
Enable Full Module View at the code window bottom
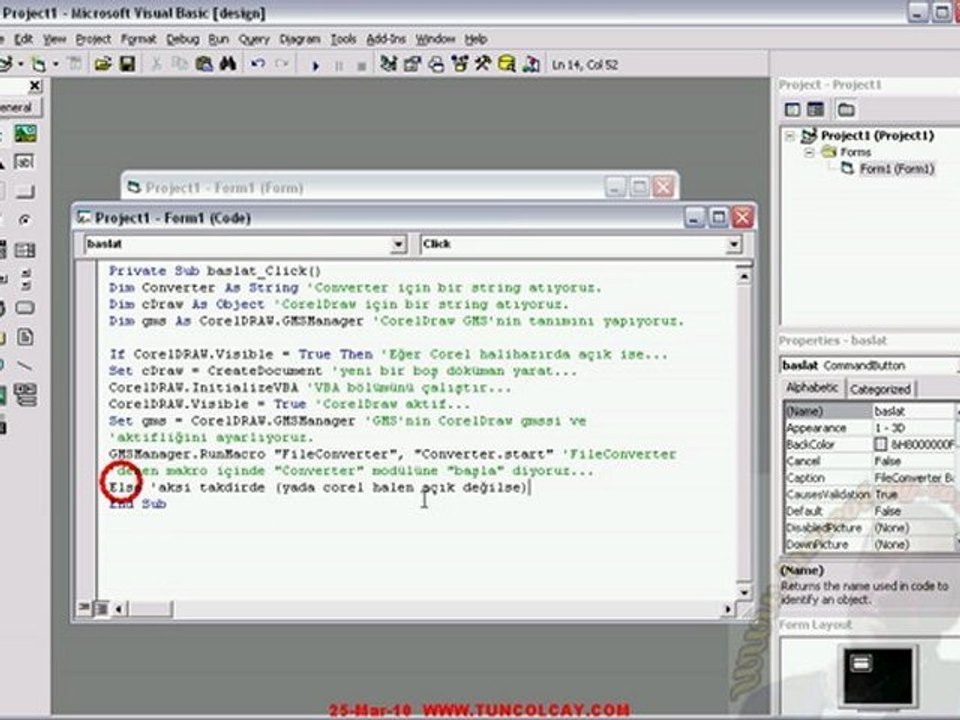(102, 609)
